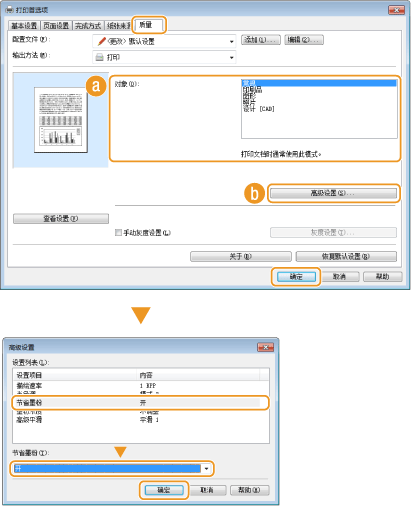
Task: Open 高级设置 advanced settings button
Action: (333, 193)
